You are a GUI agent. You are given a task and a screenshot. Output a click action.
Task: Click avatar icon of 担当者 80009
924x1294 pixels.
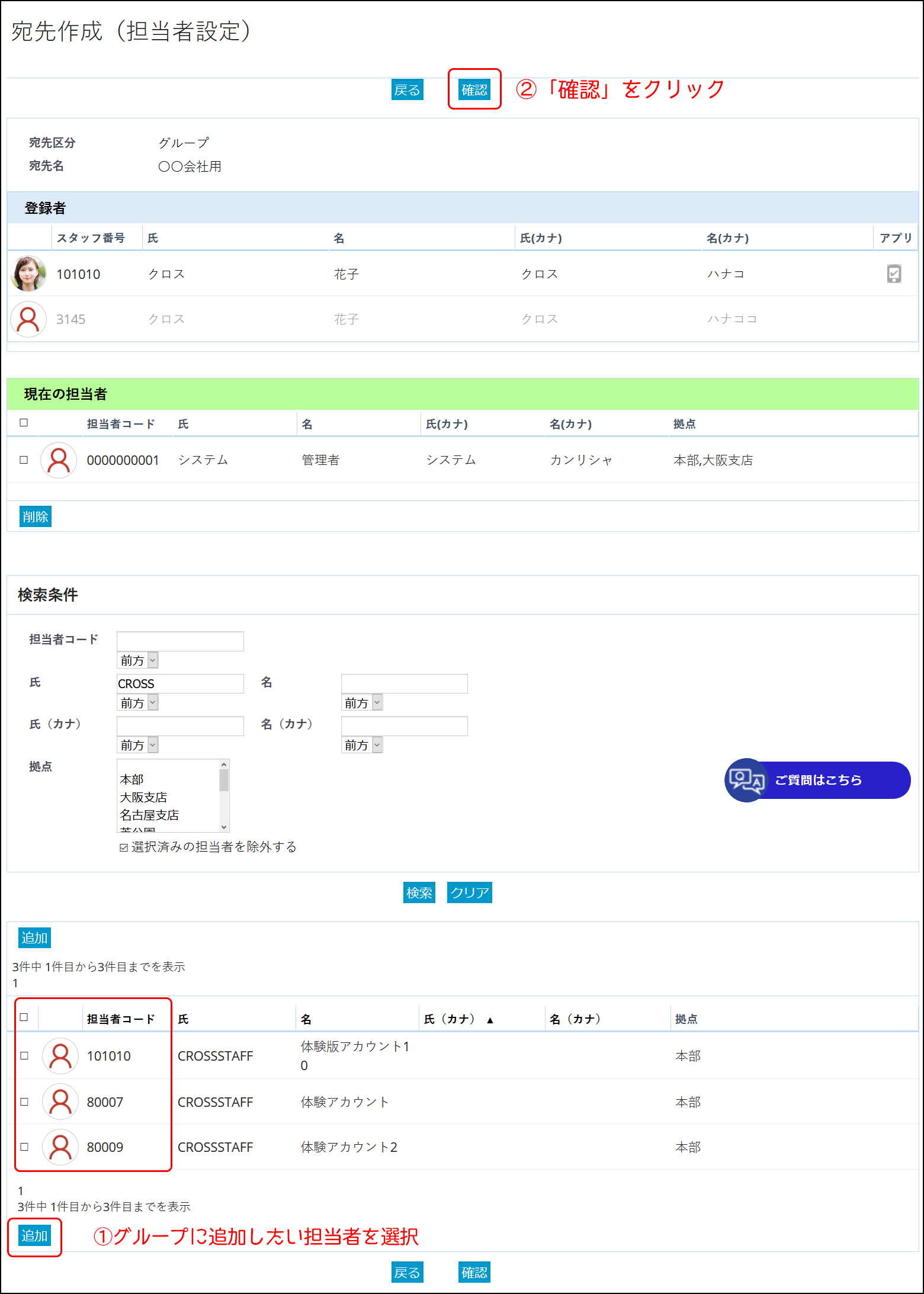click(60, 1147)
